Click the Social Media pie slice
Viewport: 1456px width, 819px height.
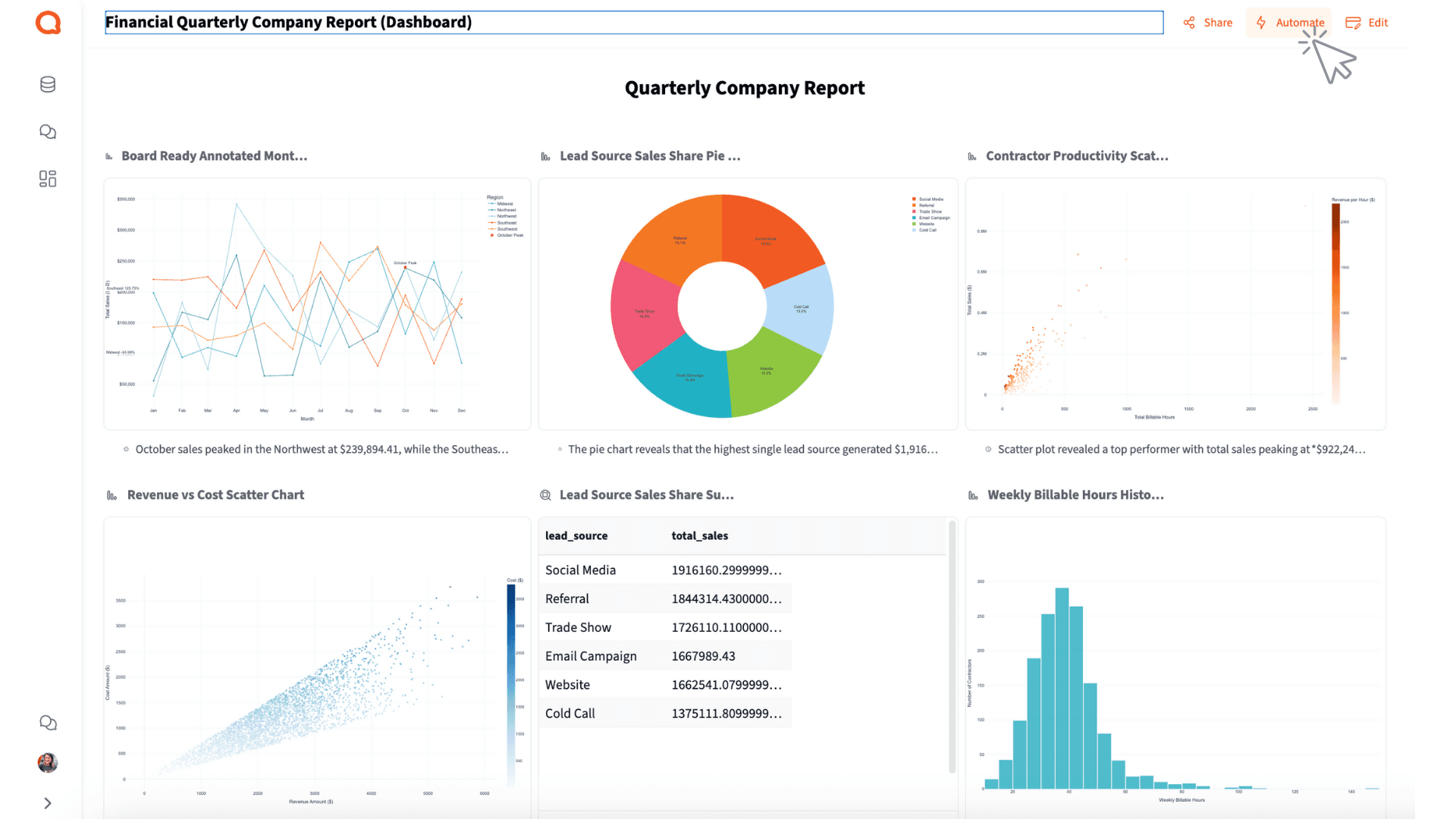click(x=766, y=235)
